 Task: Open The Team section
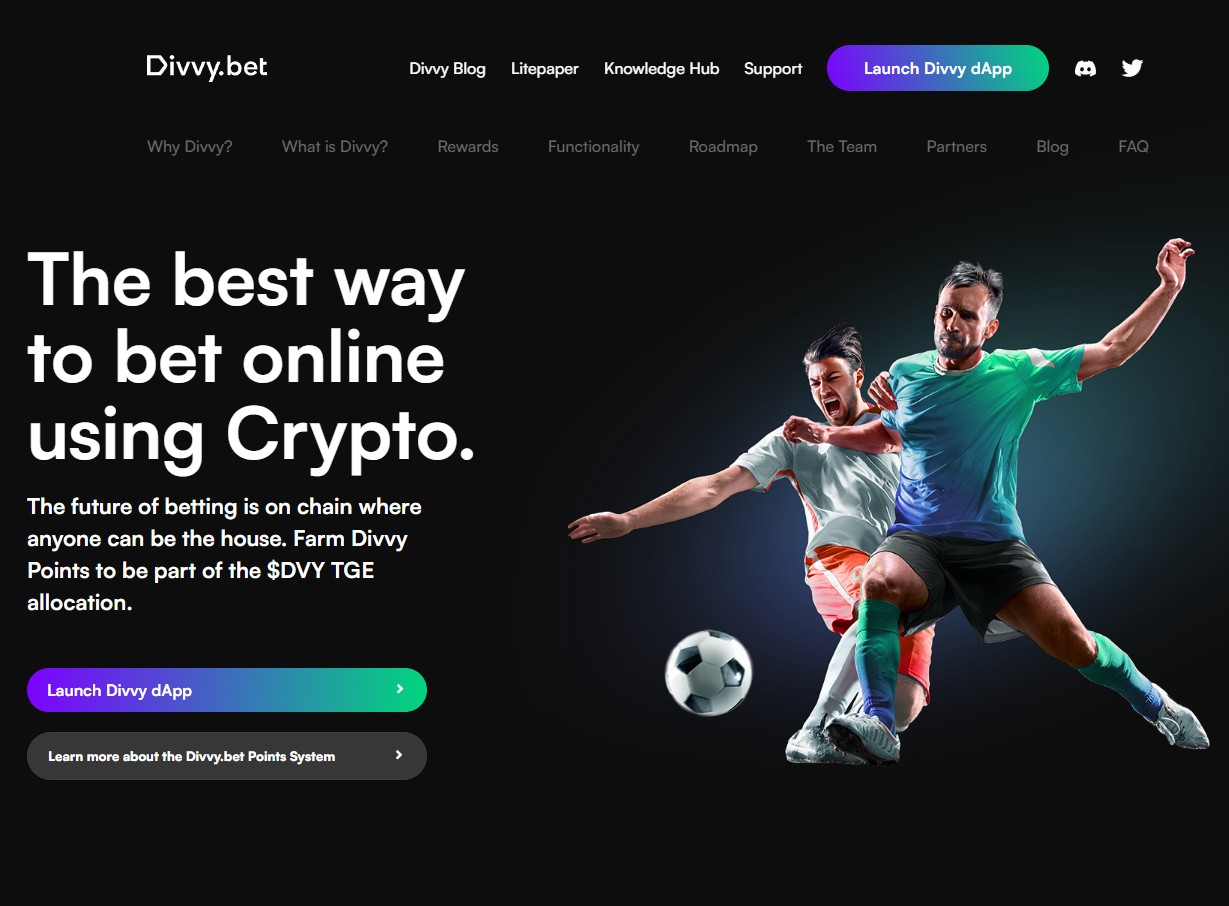842,146
